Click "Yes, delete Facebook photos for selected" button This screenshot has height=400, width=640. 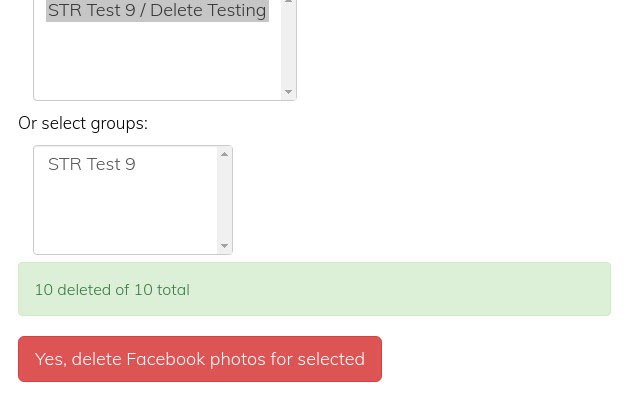click(x=200, y=359)
